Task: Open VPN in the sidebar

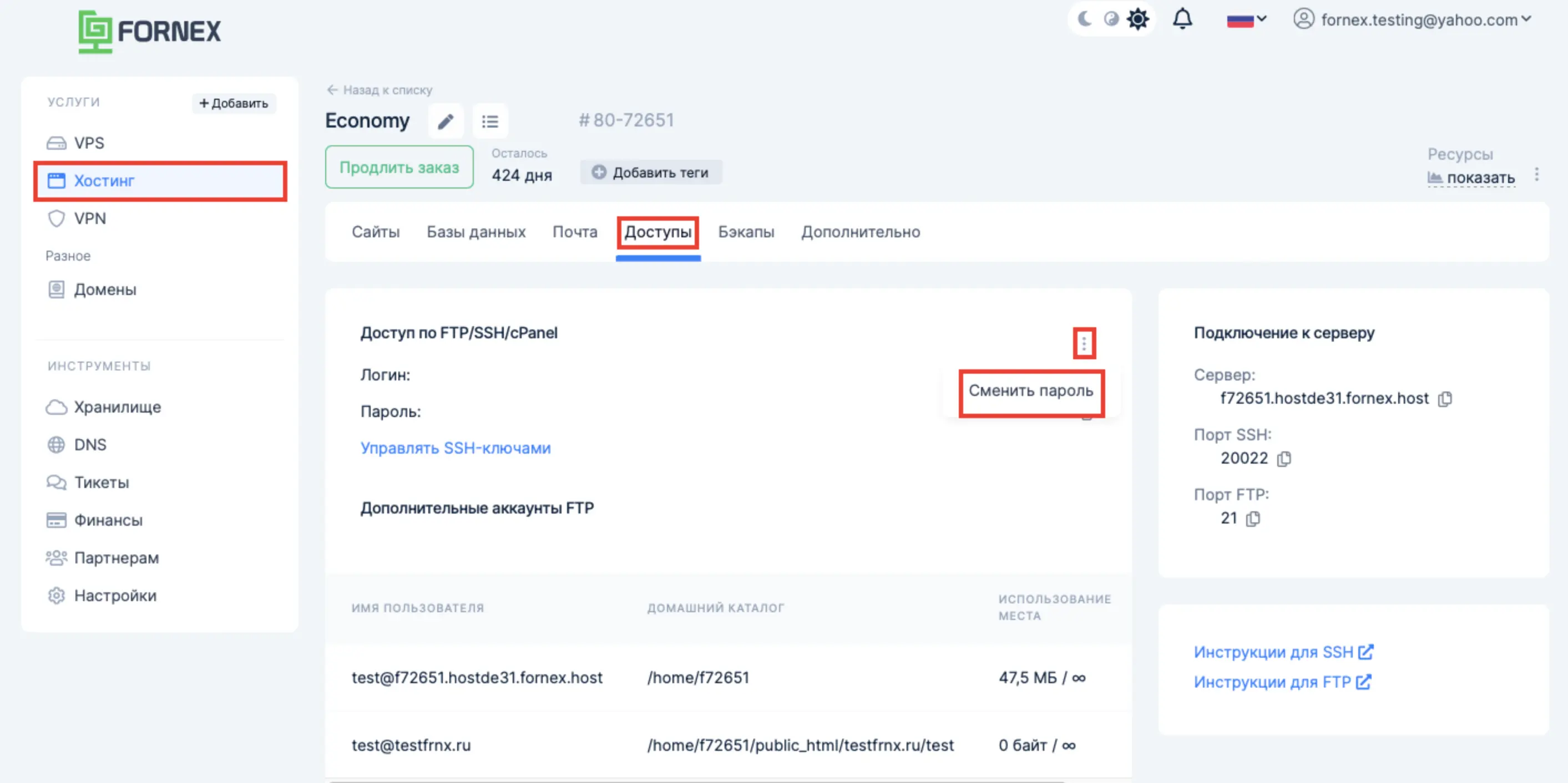Action: pyautogui.click(x=159, y=218)
